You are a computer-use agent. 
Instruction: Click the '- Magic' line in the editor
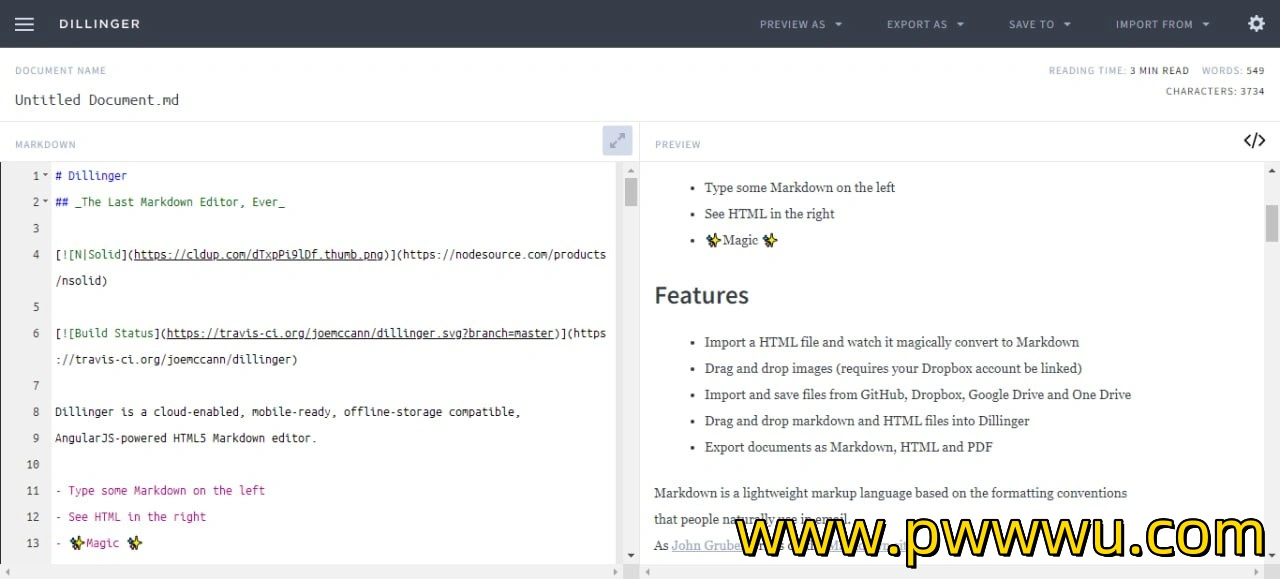99,543
